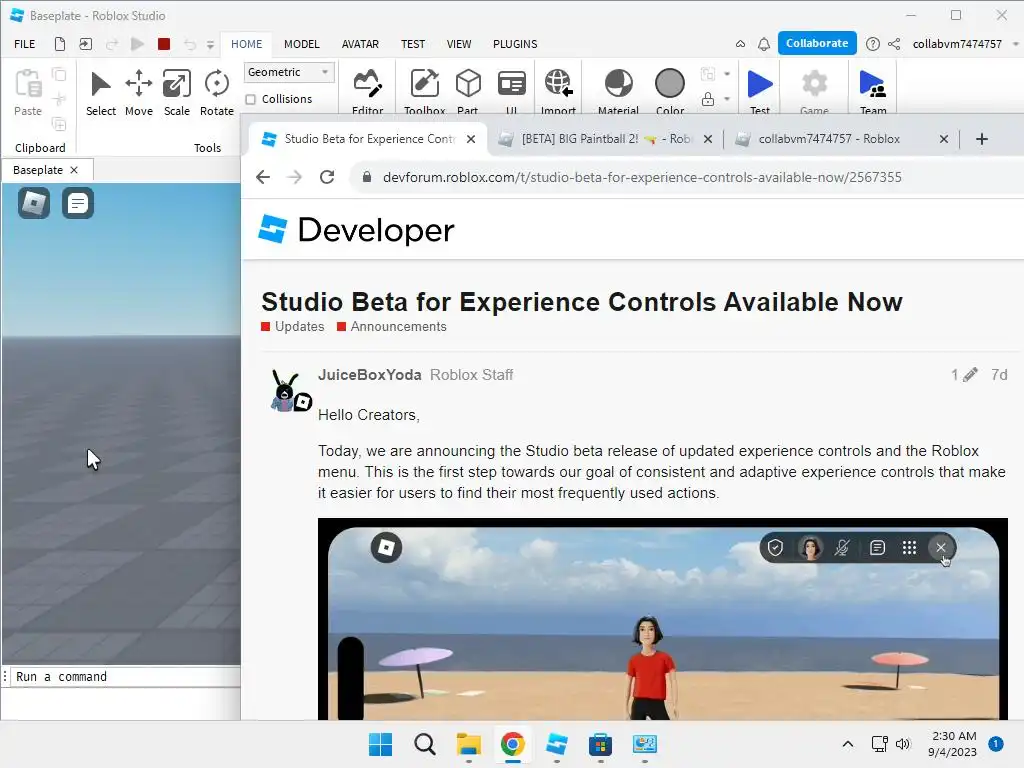Open File Explorer from taskbar

468,744
